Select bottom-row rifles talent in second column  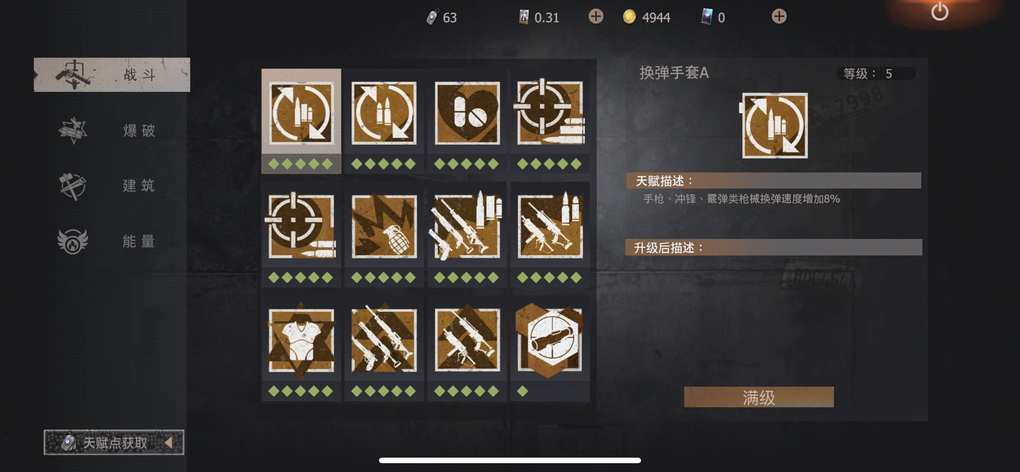pyautogui.click(x=384, y=340)
